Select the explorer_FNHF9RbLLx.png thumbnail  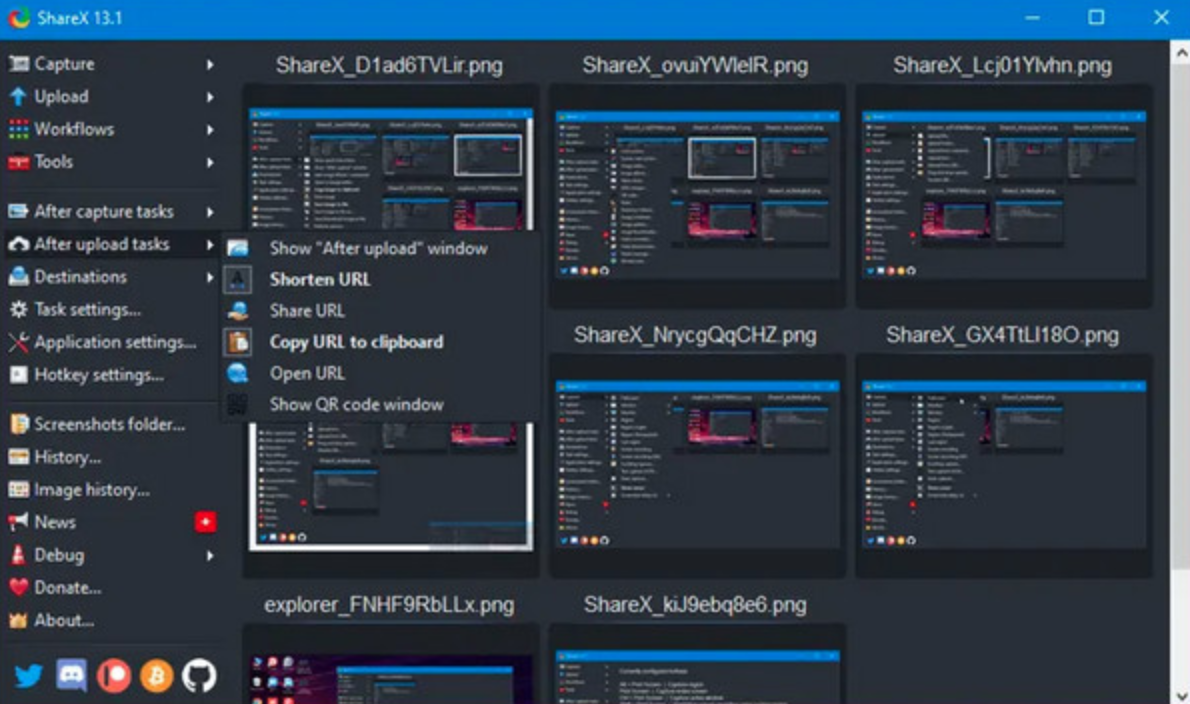tap(390, 665)
